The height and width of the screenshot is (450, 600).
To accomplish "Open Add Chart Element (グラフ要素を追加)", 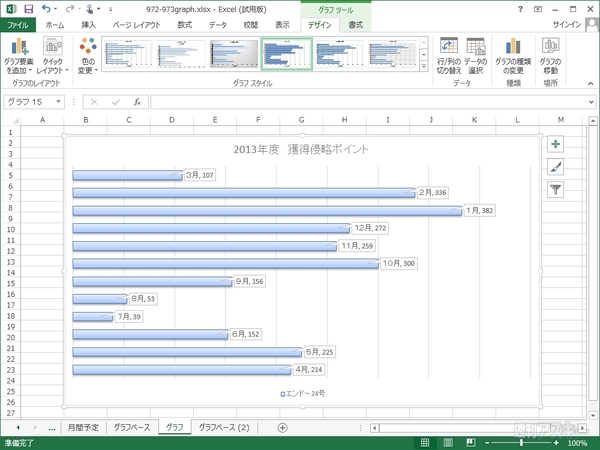I will [x=18, y=56].
